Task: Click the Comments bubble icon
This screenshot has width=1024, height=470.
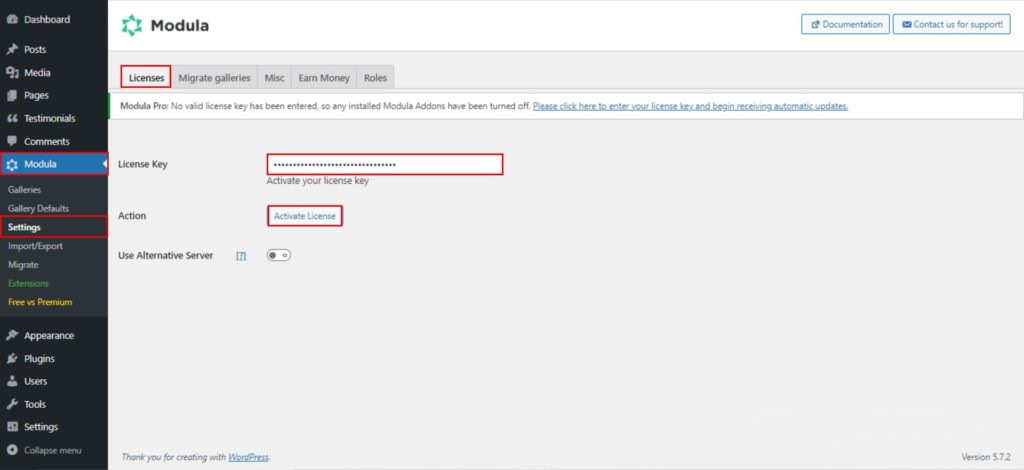Action: 12,141
